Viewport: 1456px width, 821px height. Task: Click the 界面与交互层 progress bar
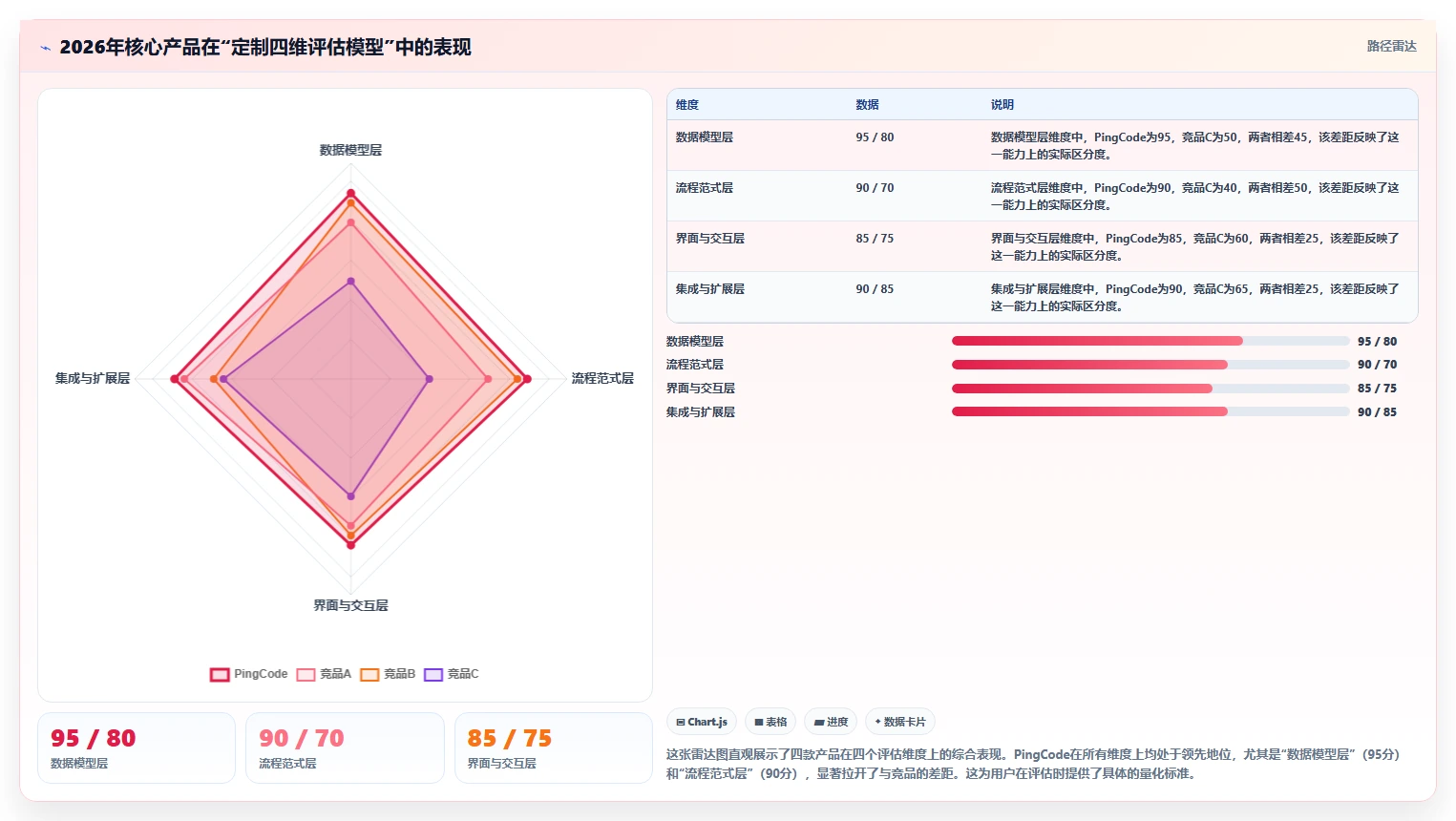(1150, 389)
